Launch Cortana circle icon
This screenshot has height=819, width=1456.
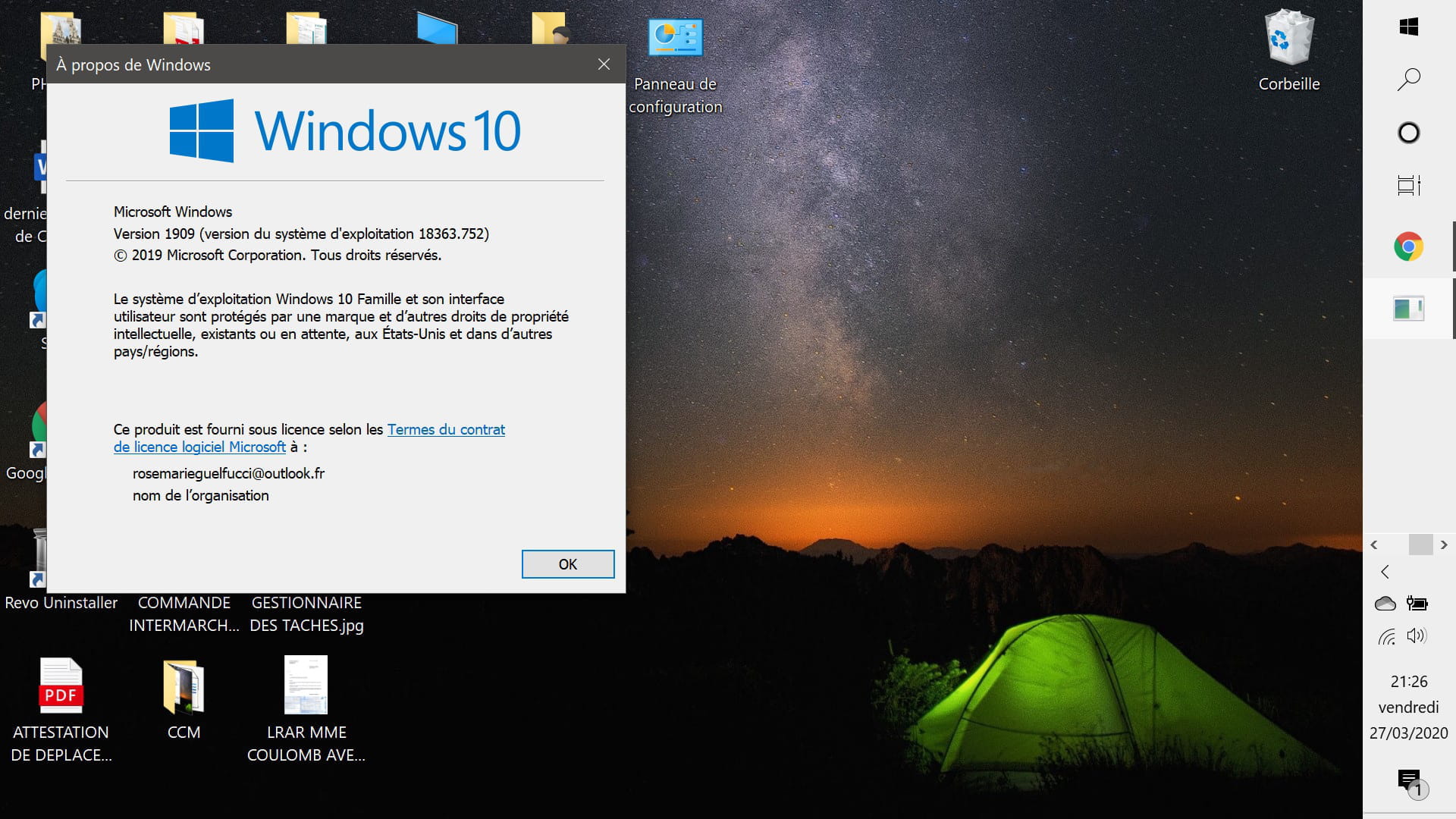(x=1409, y=133)
